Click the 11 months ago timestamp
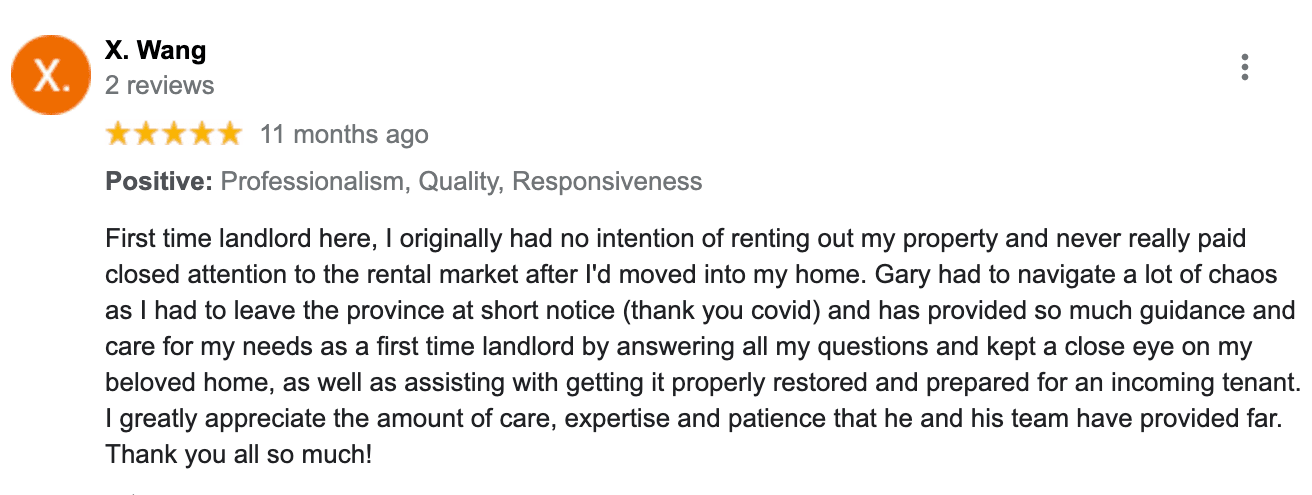Viewport: 1312px width, 495px height. tap(344, 134)
